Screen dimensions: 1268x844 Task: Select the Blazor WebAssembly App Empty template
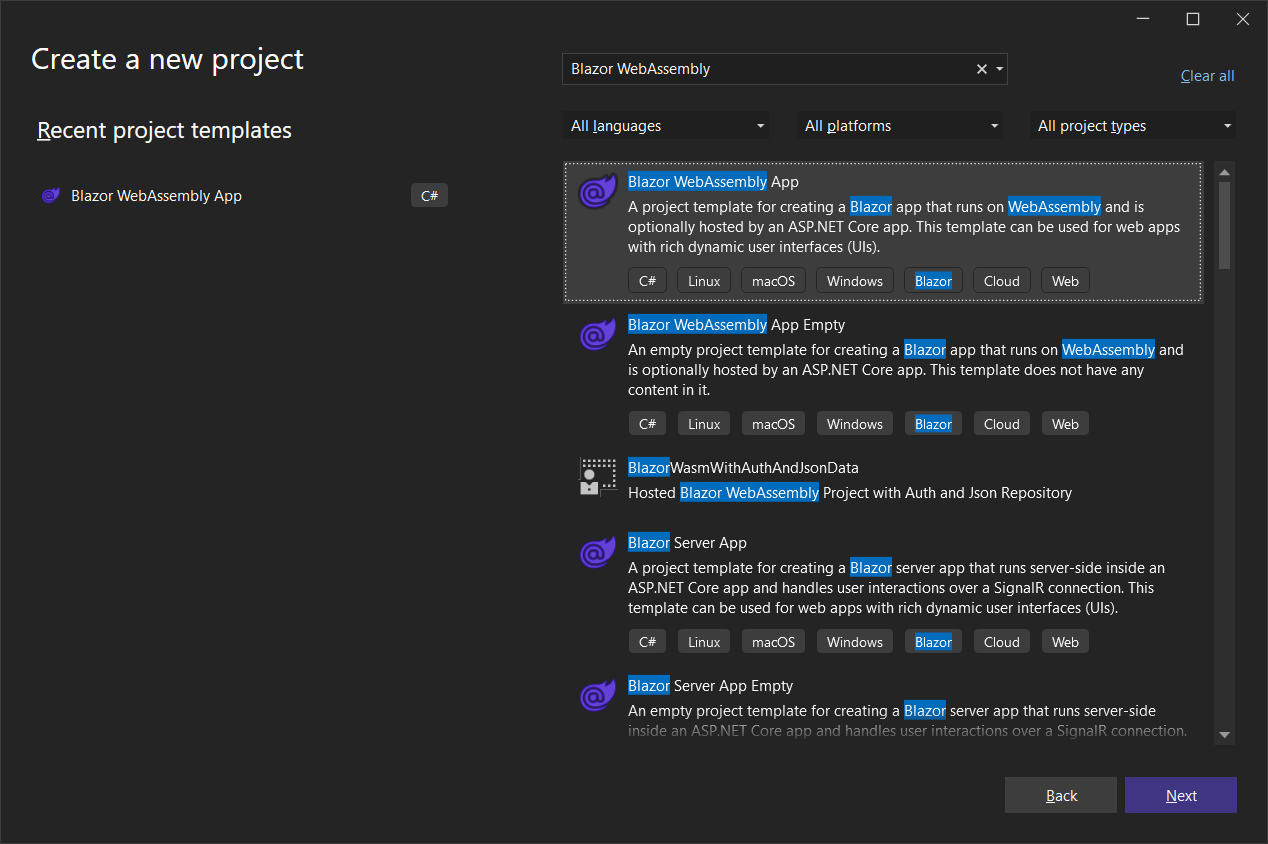884,375
